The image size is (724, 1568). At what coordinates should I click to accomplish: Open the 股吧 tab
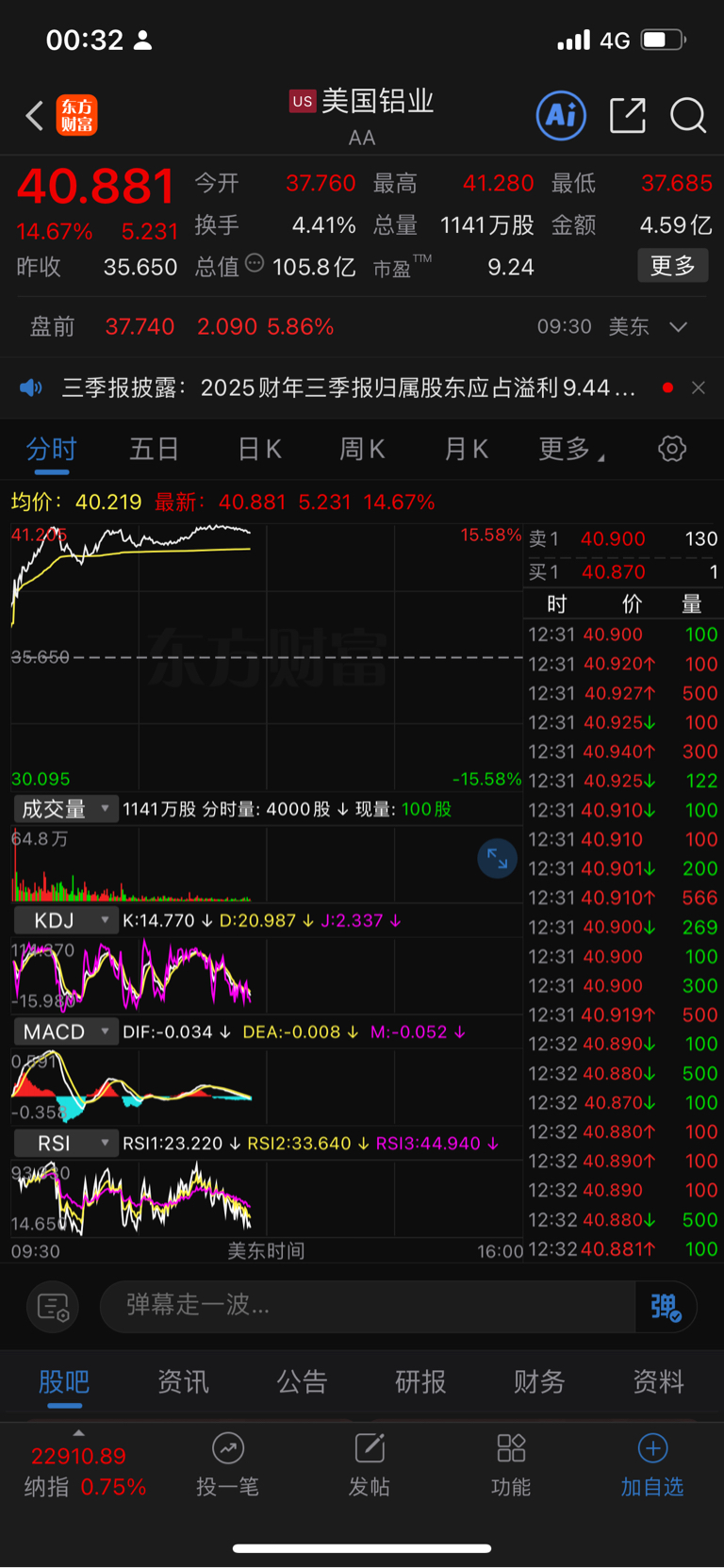pos(64,1382)
